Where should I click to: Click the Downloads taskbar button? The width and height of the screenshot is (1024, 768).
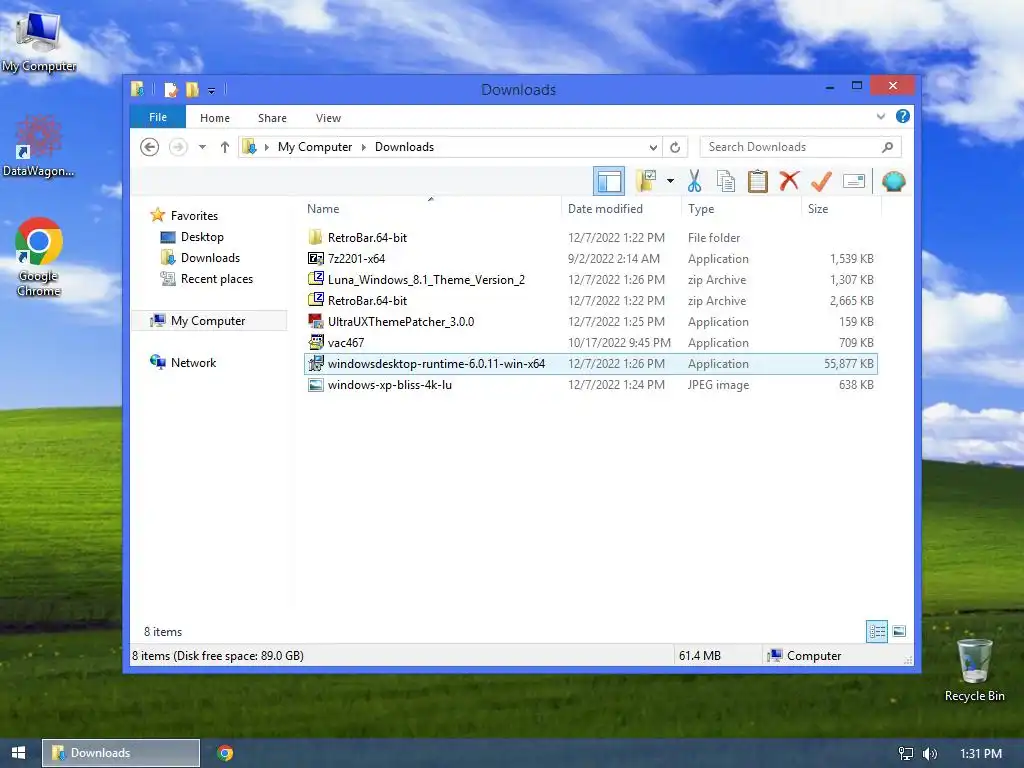[121, 753]
